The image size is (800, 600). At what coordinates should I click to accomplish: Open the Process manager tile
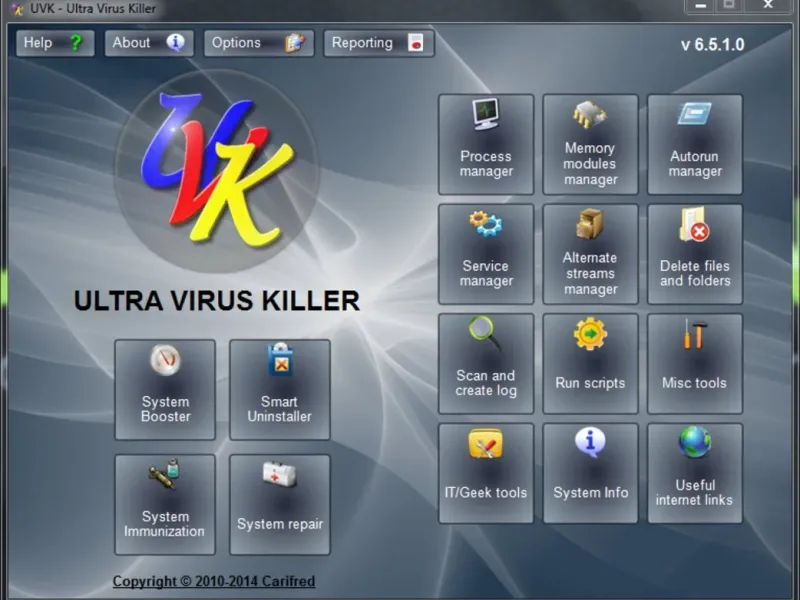(x=486, y=144)
